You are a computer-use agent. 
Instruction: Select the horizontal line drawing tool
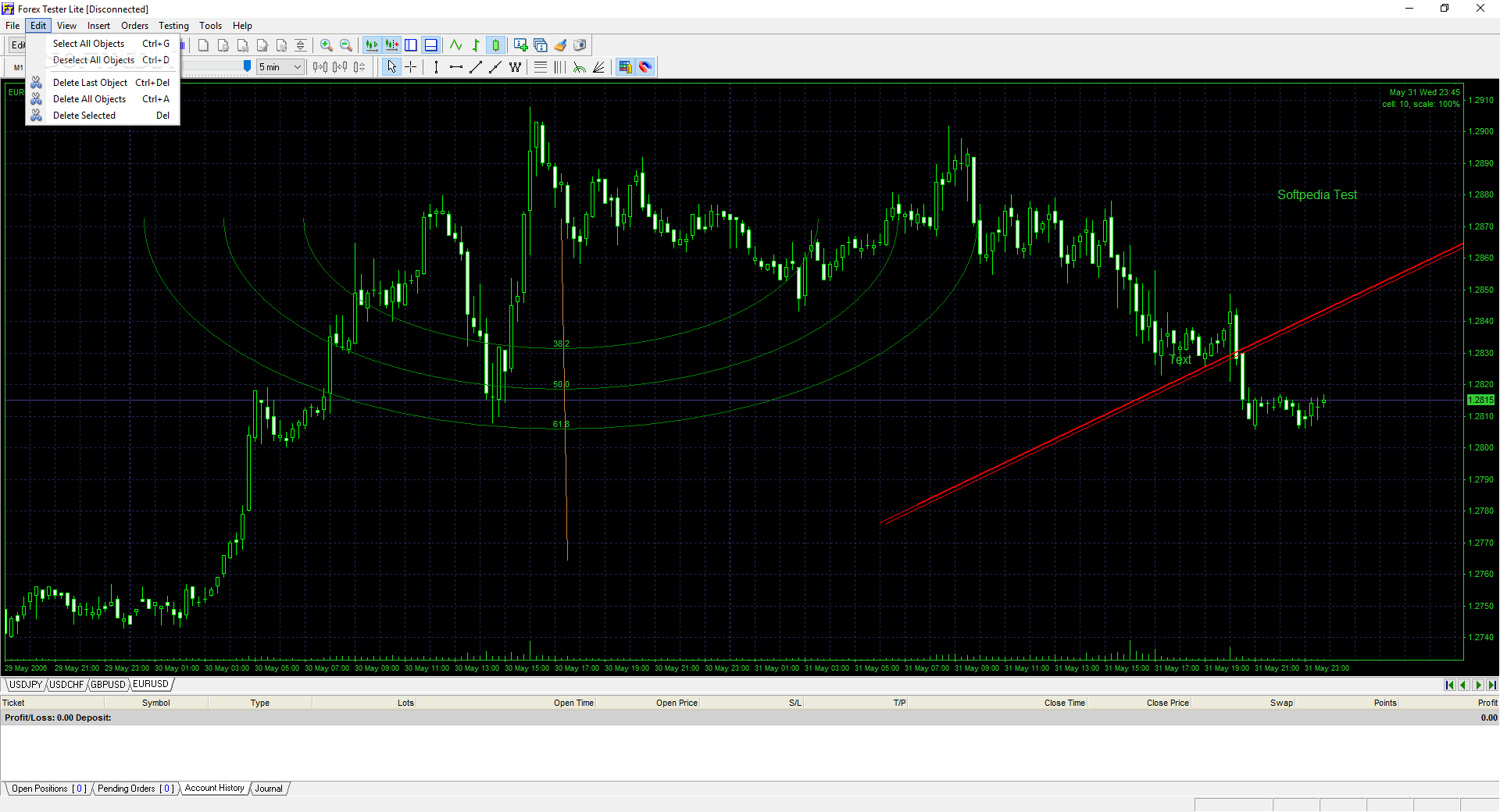tap(456, 67)
